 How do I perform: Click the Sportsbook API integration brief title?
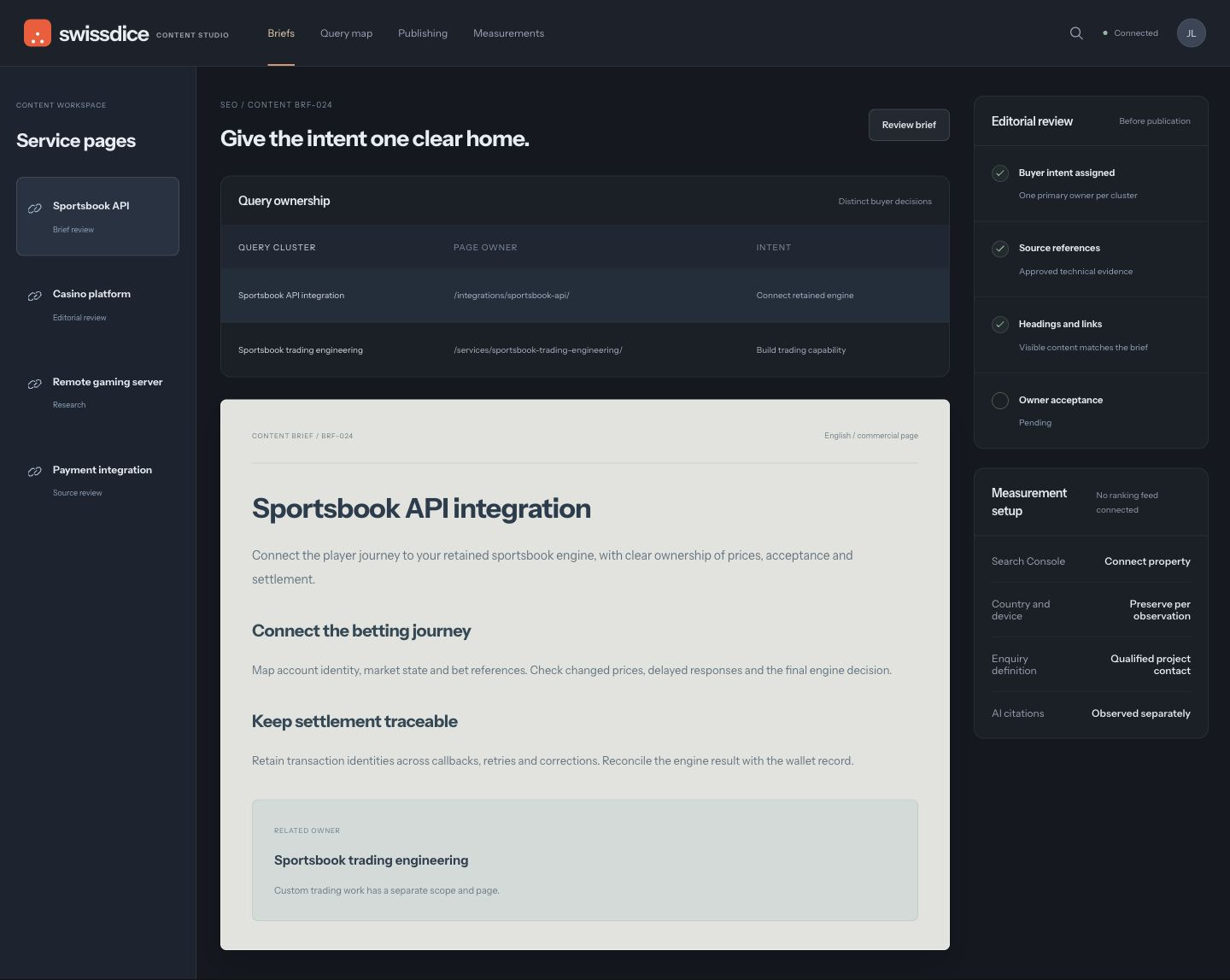pyautogui.click(x=421, y=508)
